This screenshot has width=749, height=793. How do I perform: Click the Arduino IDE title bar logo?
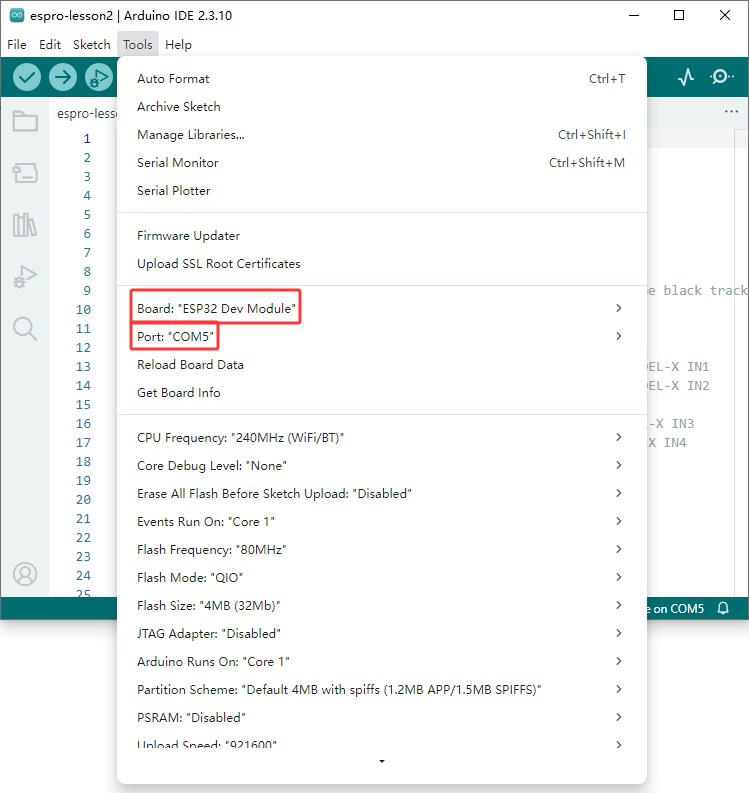coord(17,15)
